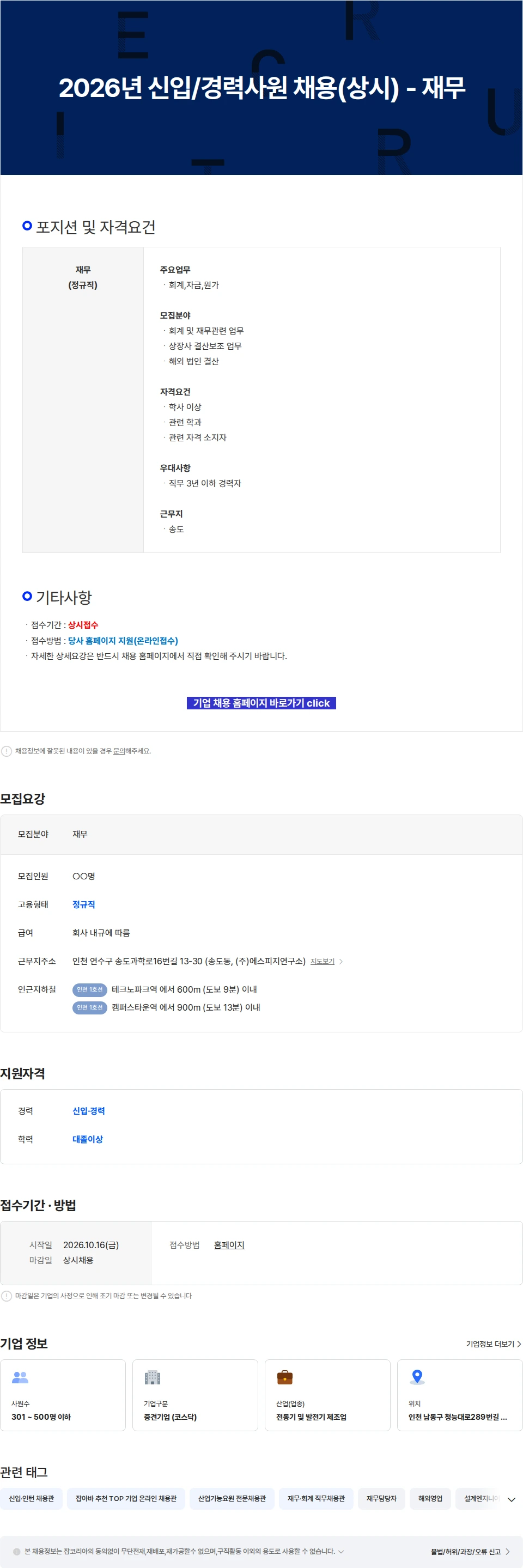The height and width of the screenshot is (1568, 523).
Task: Click the 위치 인천 남동구 청능대로 card
Action: coord(460,1395)
